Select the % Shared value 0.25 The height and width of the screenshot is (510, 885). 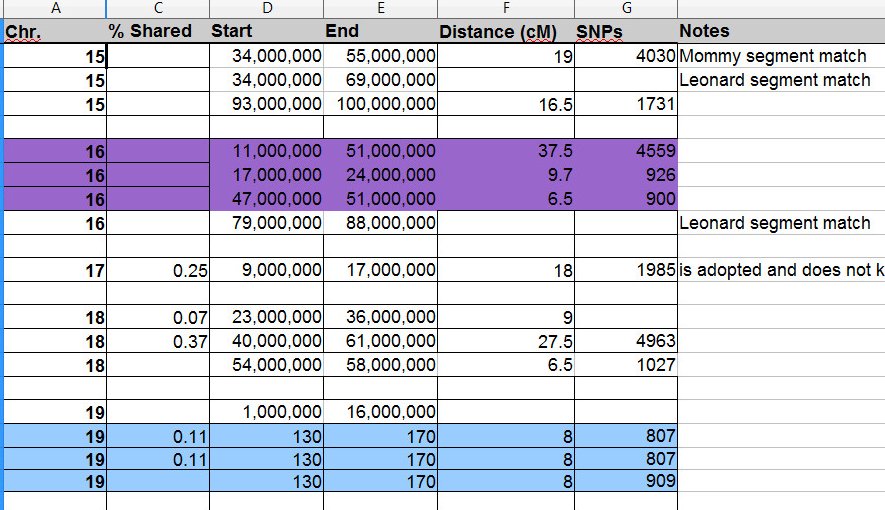[x=158, y=270]
